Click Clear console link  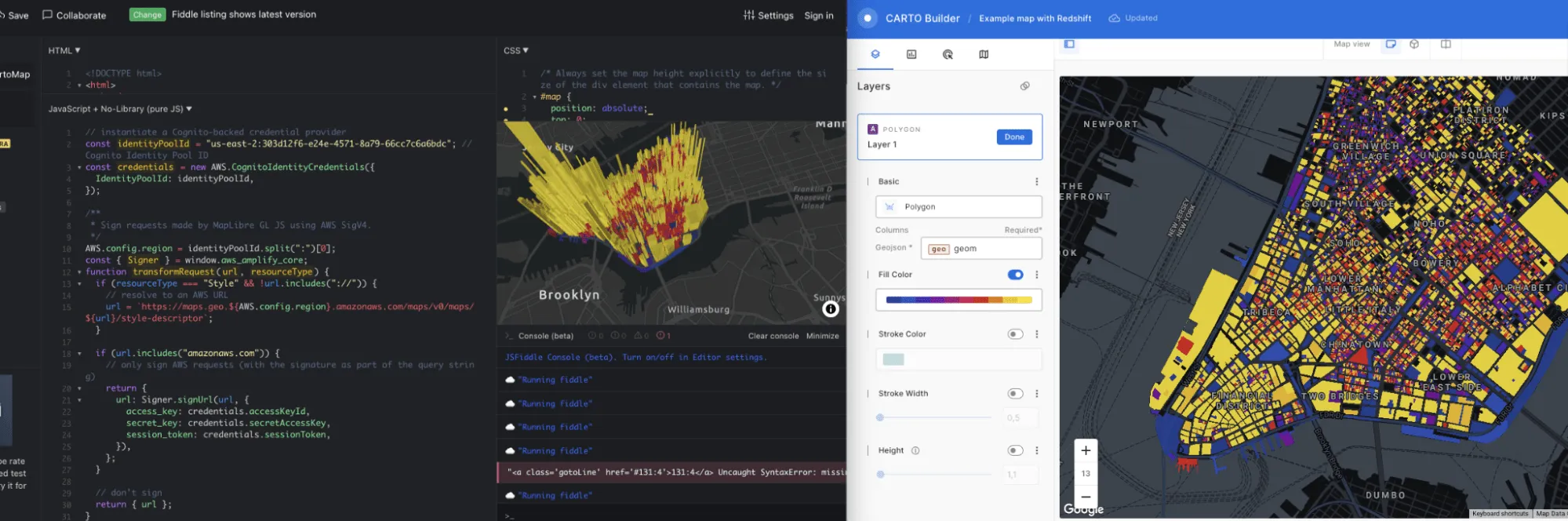773,336
